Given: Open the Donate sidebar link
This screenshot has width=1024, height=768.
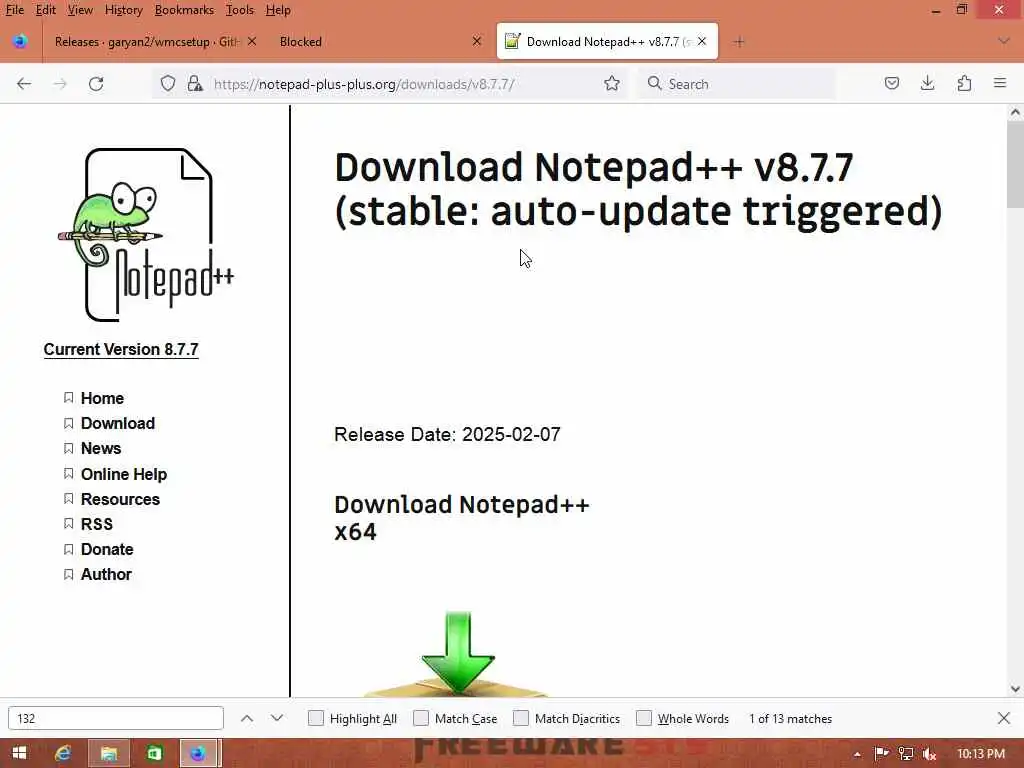Looking at the screenshot, I should tap(107, 549).
